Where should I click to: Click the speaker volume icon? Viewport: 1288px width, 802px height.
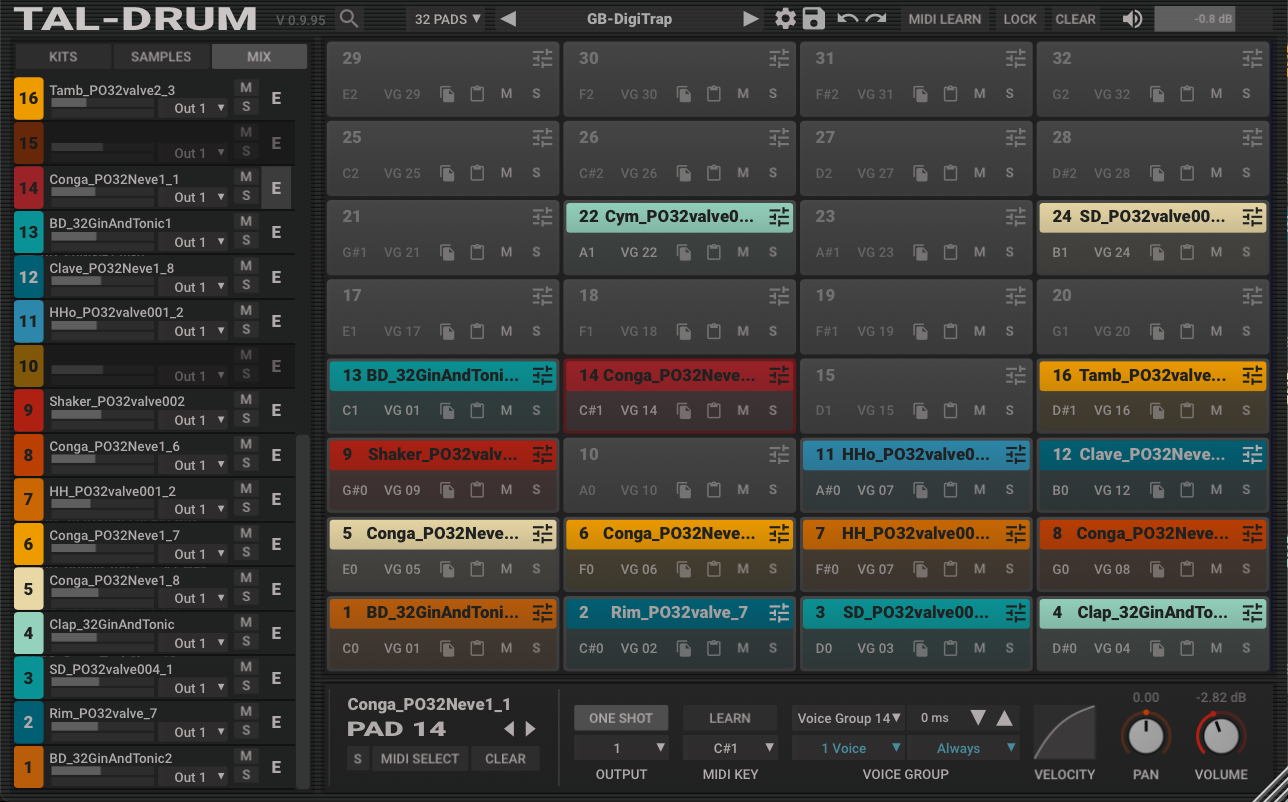[x=1132, y=19]
